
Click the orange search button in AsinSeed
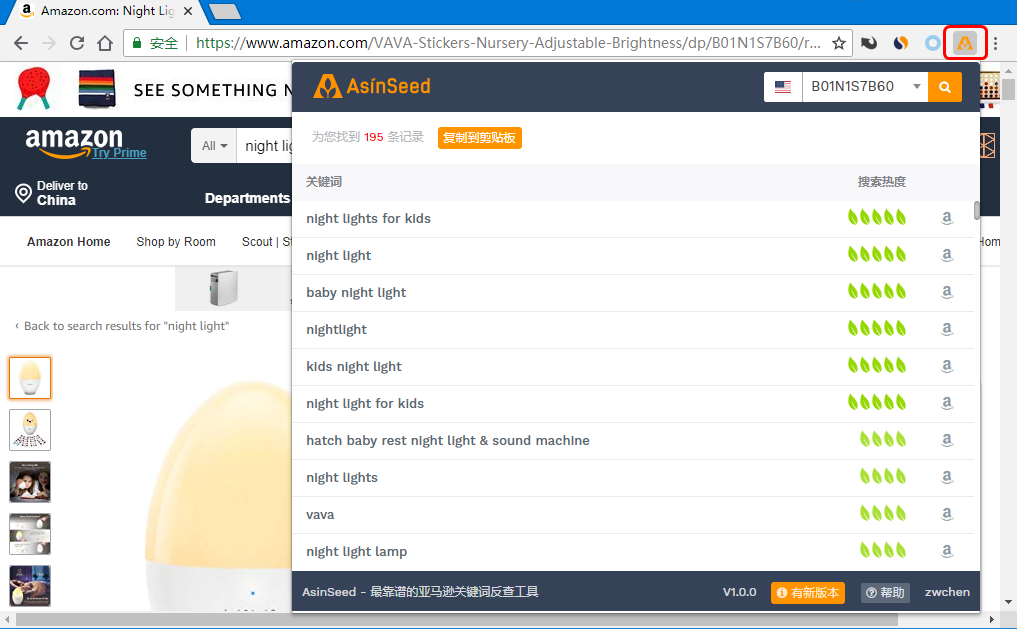[x=944, y=87]
